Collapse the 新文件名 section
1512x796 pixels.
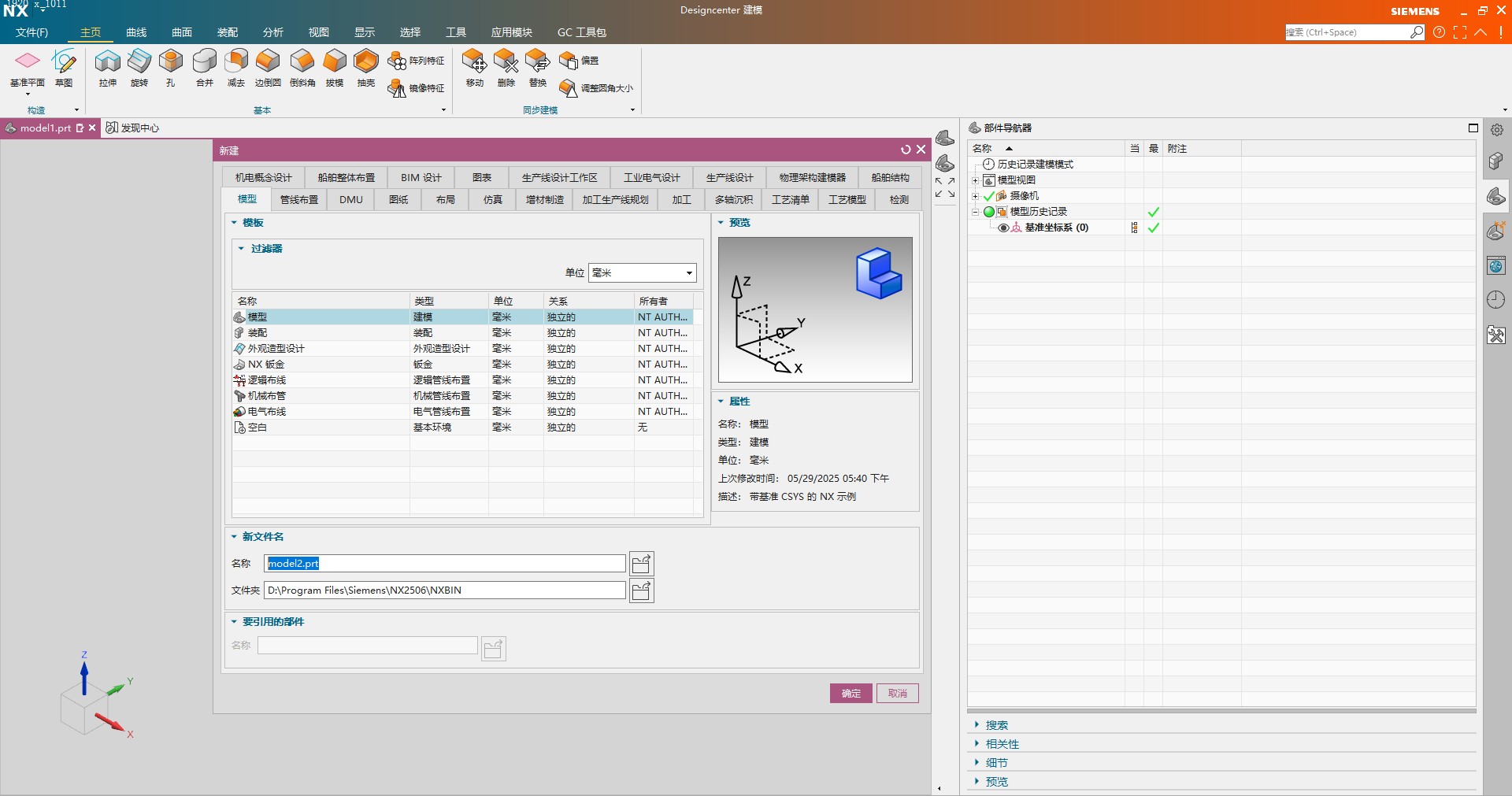[x=234, y=537]
